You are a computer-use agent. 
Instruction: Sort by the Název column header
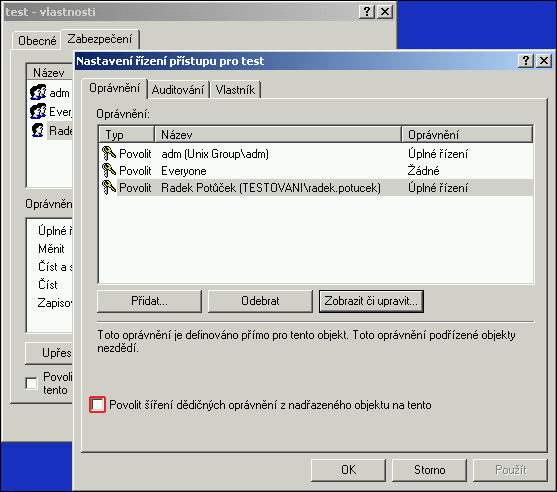278,135
